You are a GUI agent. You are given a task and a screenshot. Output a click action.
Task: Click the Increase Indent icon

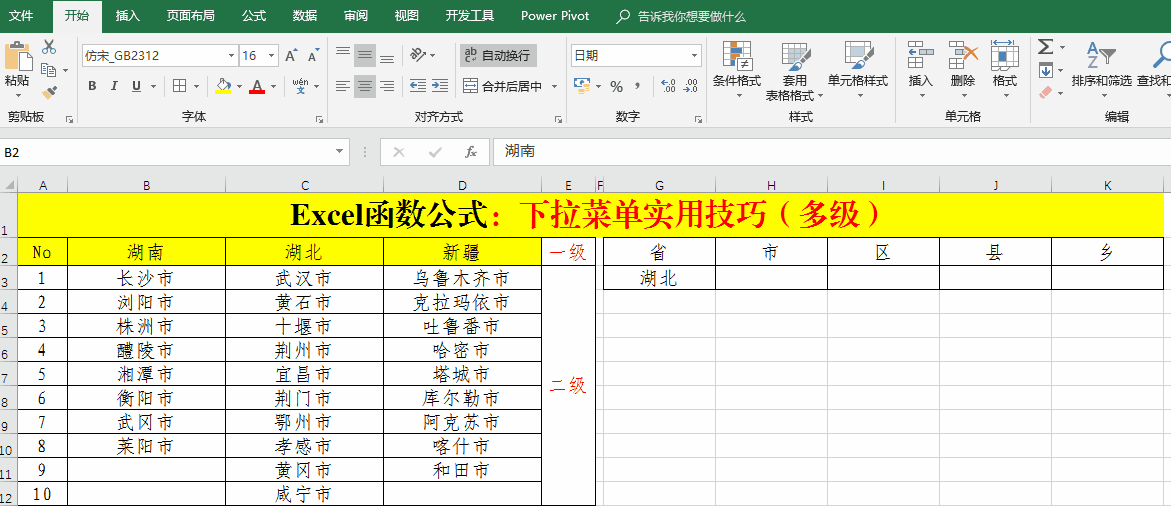(x=440, y=86)
